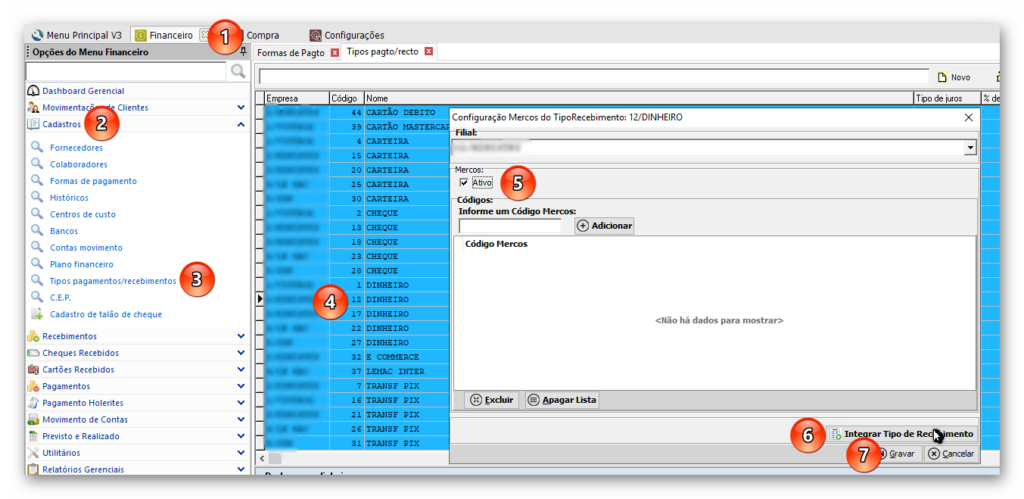Image resolution: width=1024 pixels, height=499 pixels.
Task: Open Históricos under Cadastros
Action: (x=69, y=197)
